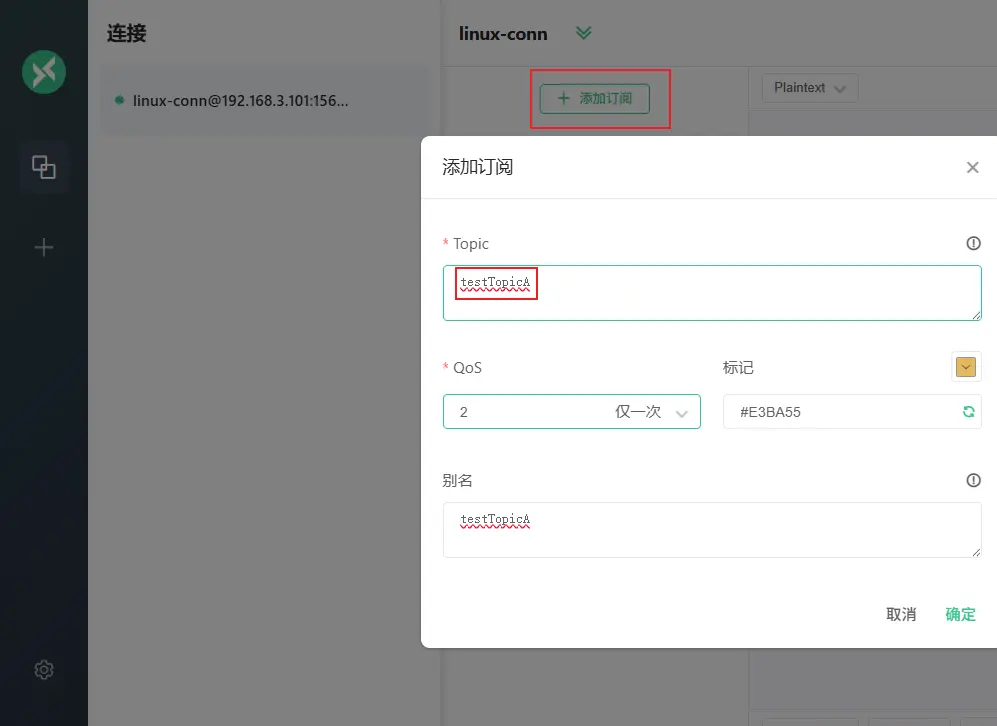Click the info icon next to Topic
This screenshot has height=726, width=997.
coord(972,242)
